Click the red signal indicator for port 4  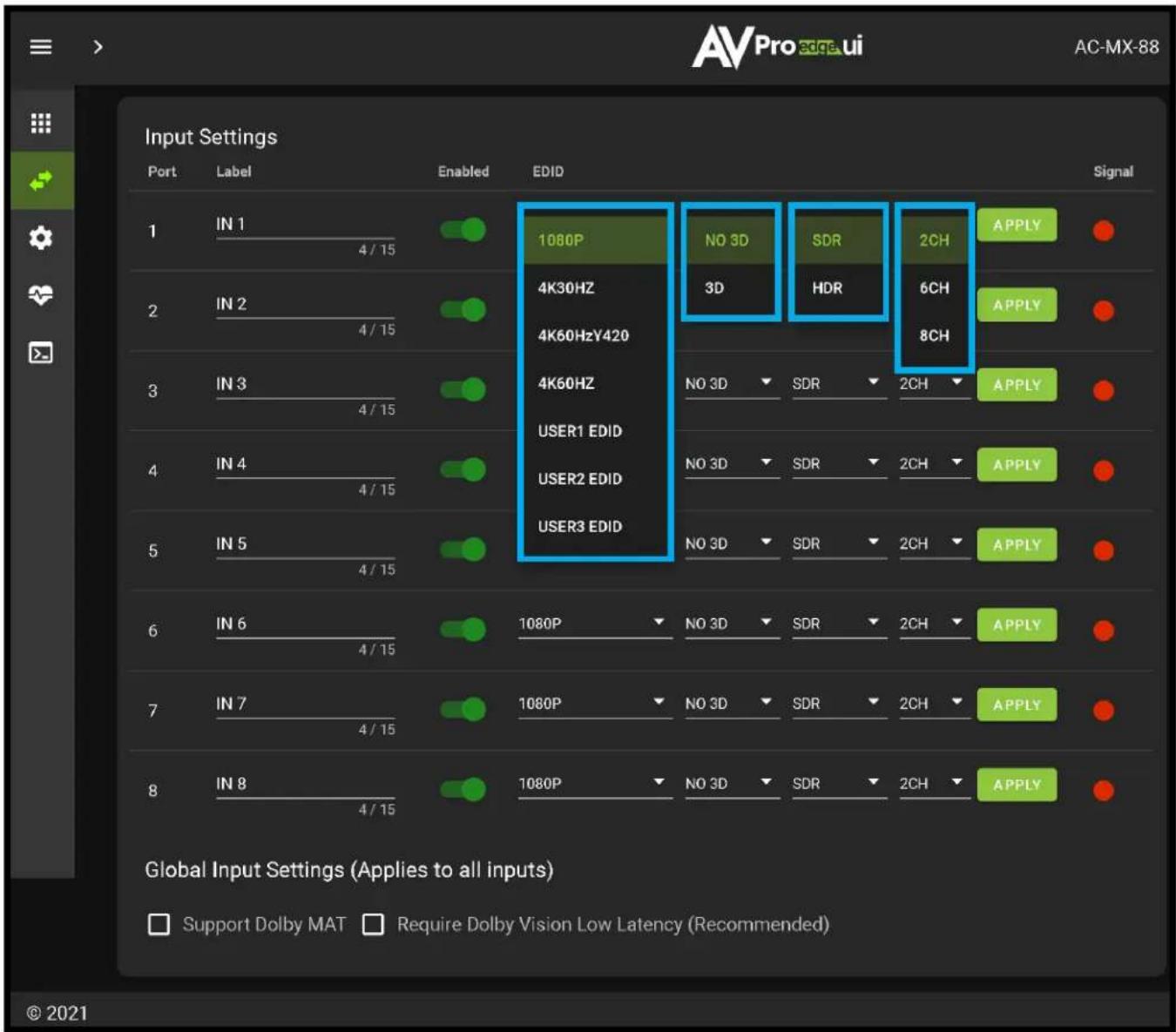1104,471
